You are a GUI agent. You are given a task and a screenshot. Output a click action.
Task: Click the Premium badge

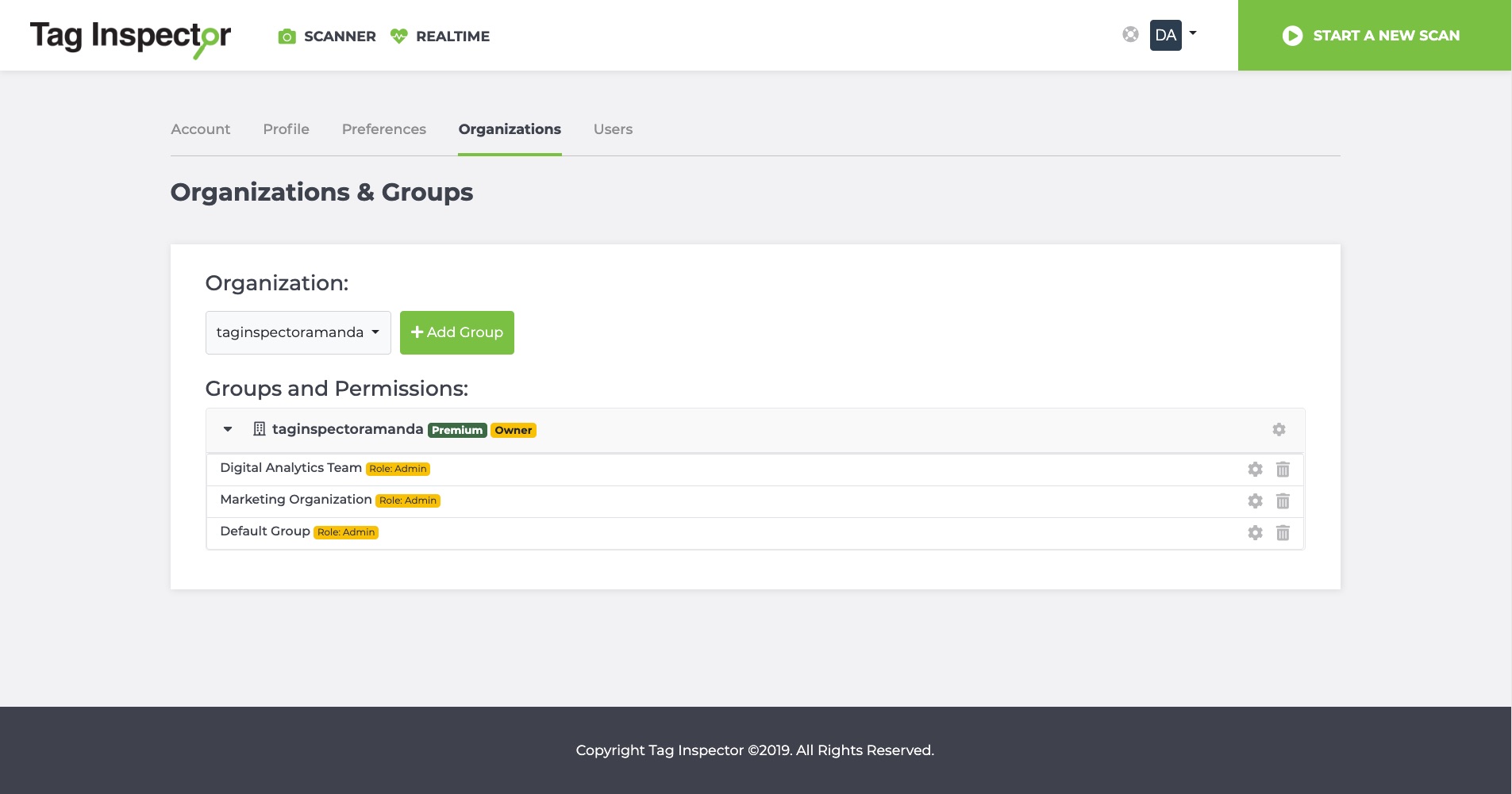point(457,430)
